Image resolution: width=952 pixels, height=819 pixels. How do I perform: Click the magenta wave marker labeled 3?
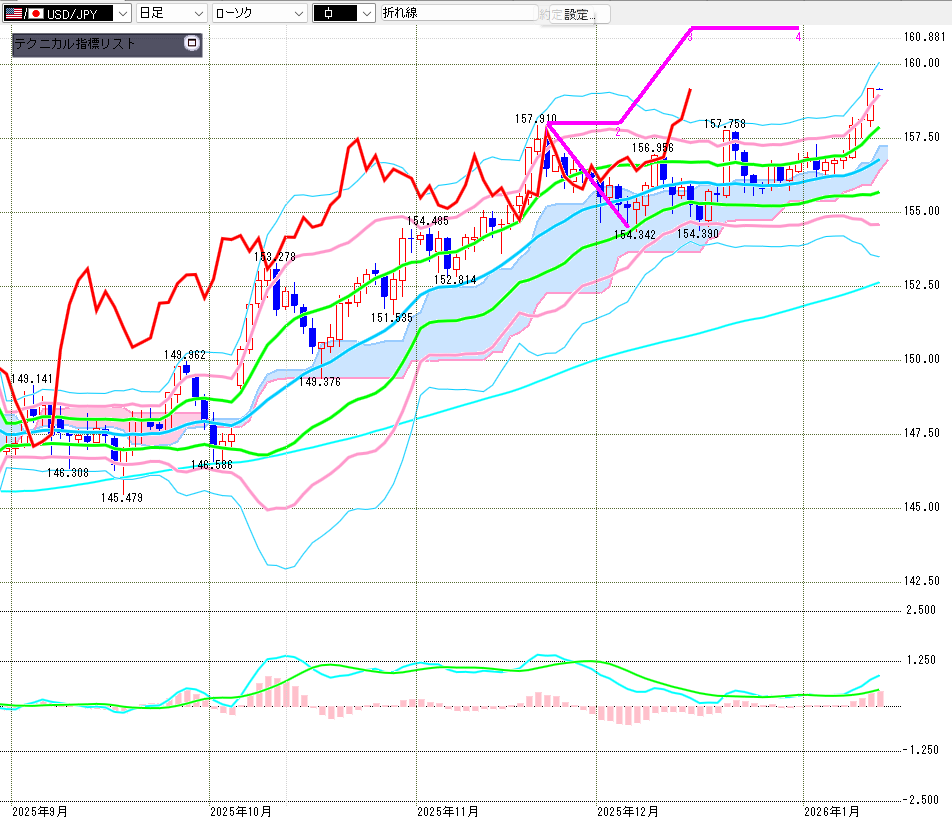click(689, 37)
